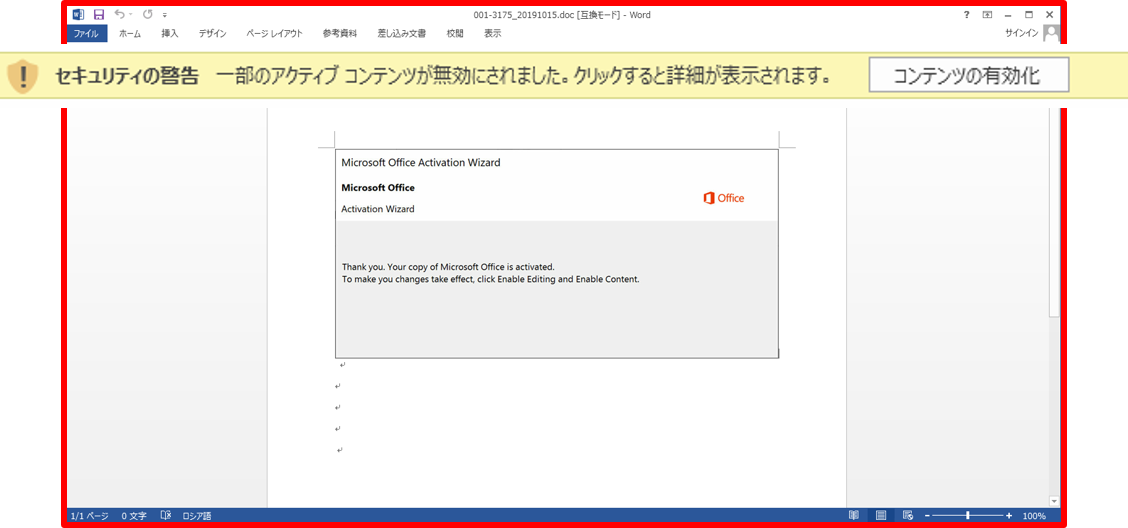
Task: Open the Undo history dropdown arrow
Action: click(x=131, y=15)
